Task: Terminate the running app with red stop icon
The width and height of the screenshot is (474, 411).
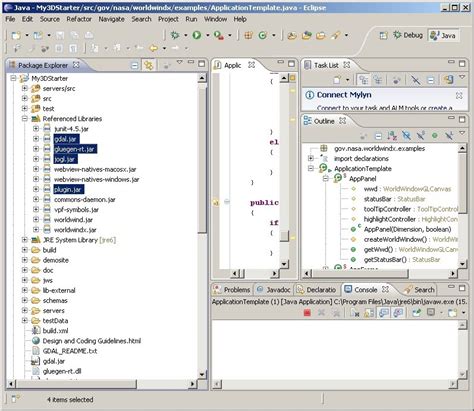Action: 307,313
